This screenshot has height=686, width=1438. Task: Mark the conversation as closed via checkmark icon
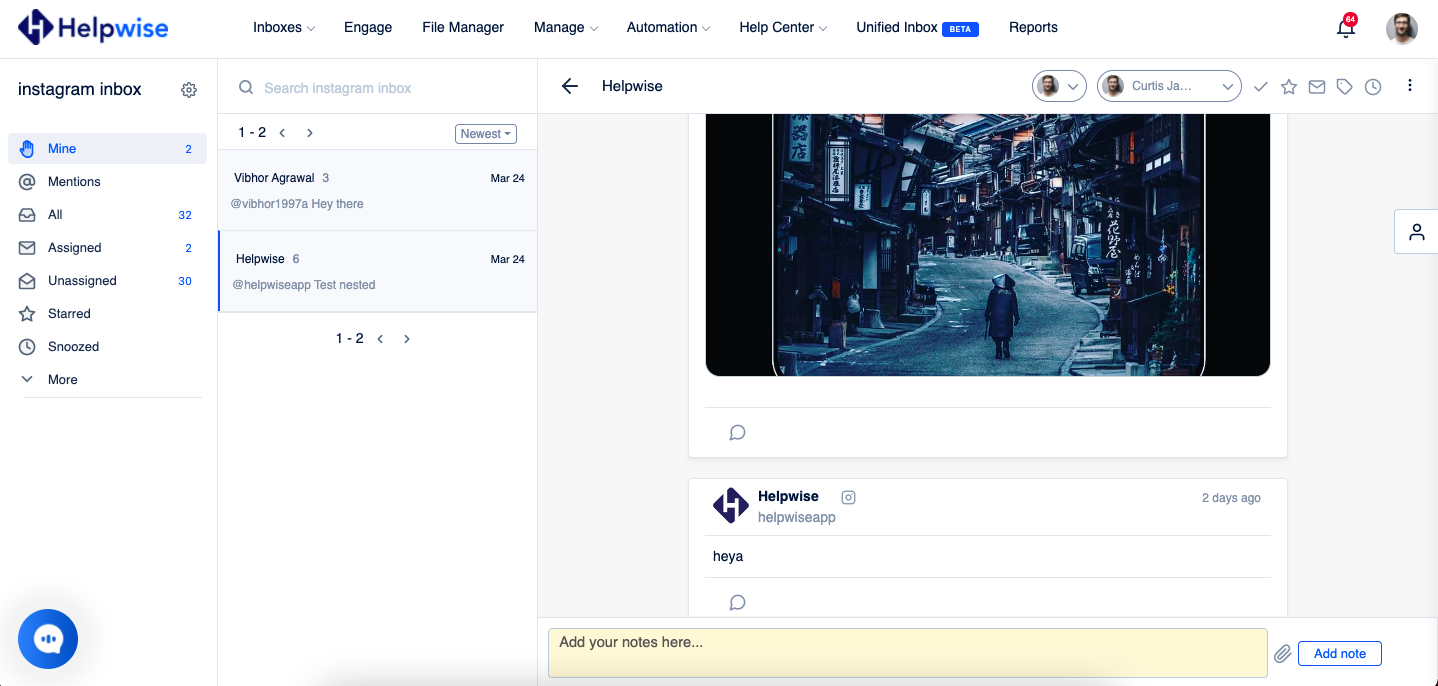coord(1260,86)
